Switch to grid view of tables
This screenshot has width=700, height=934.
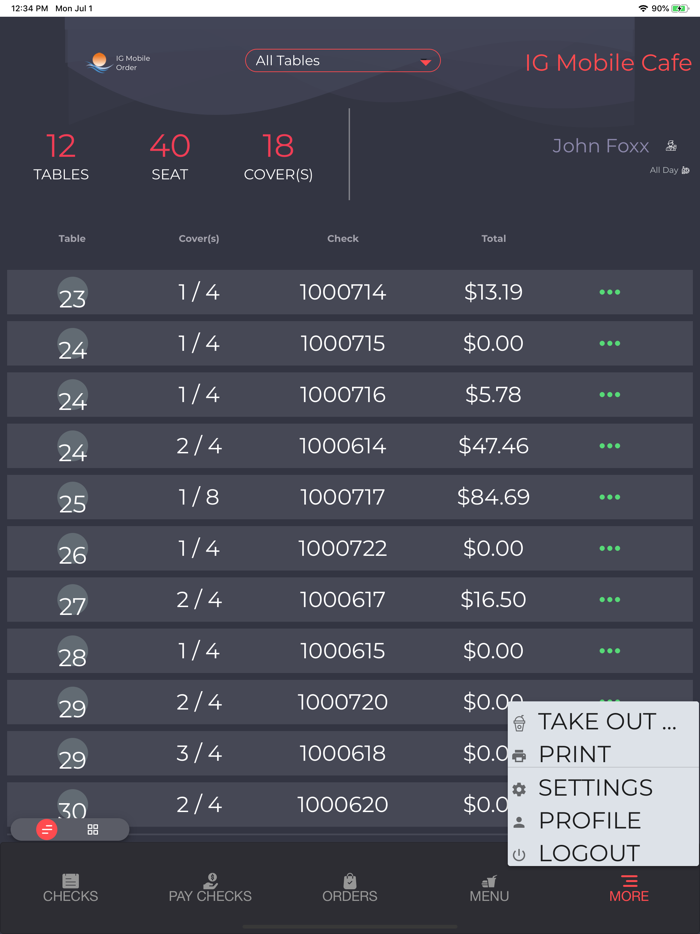pos(95,829)
